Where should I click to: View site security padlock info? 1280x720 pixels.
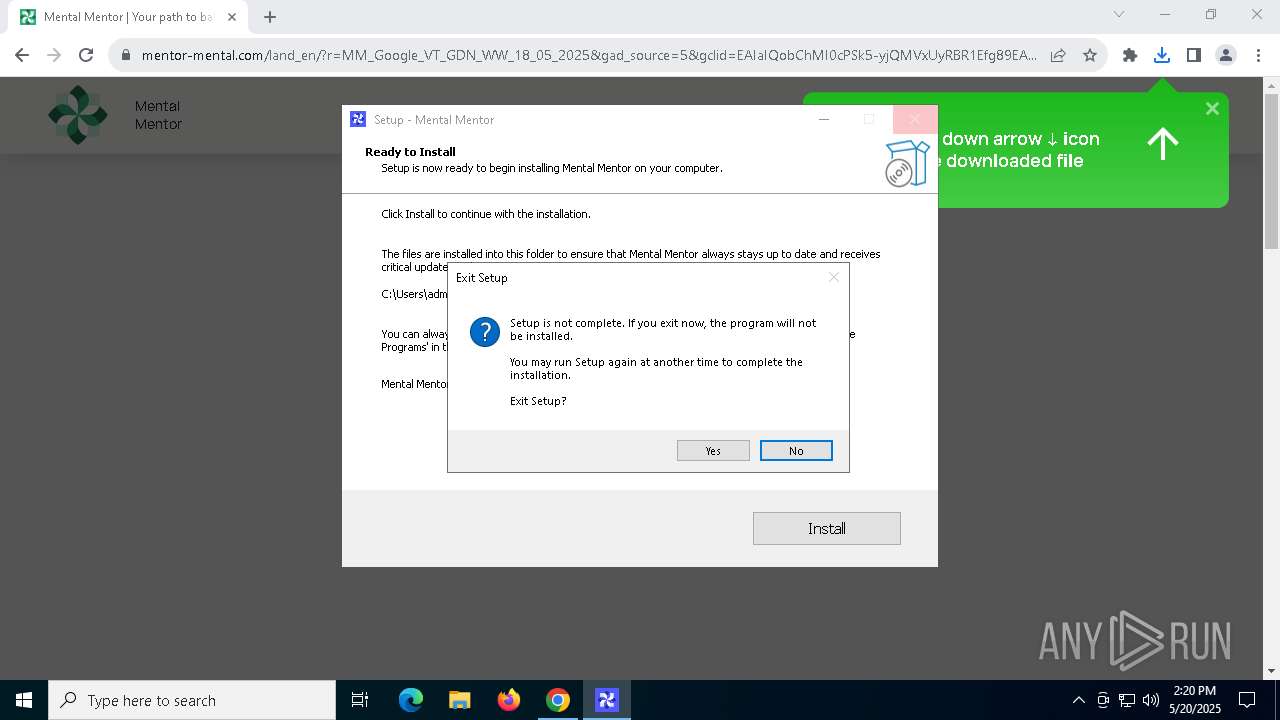point(126,55)
